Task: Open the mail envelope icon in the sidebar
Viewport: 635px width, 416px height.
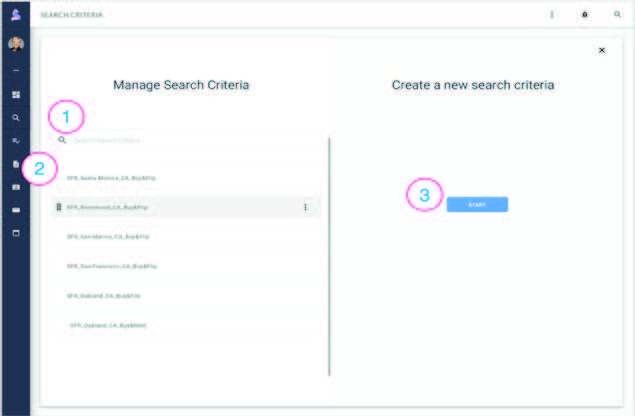Action: tap(16, 210)
